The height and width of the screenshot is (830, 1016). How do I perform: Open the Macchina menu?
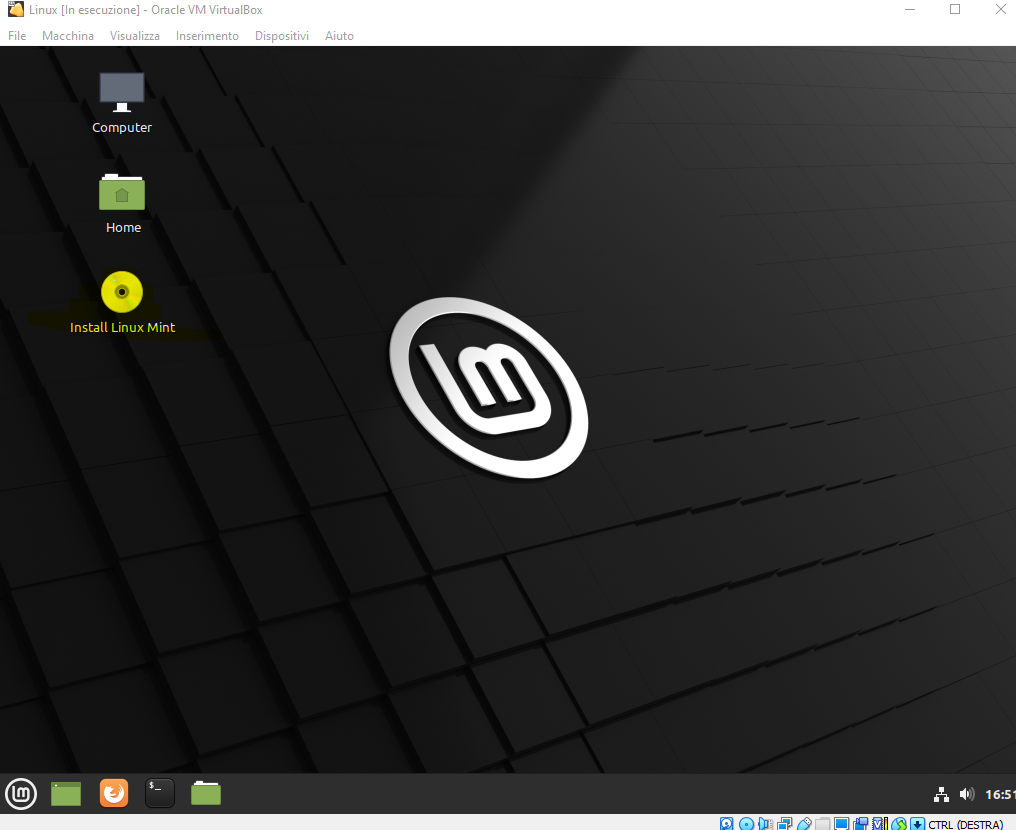point(68,36)
